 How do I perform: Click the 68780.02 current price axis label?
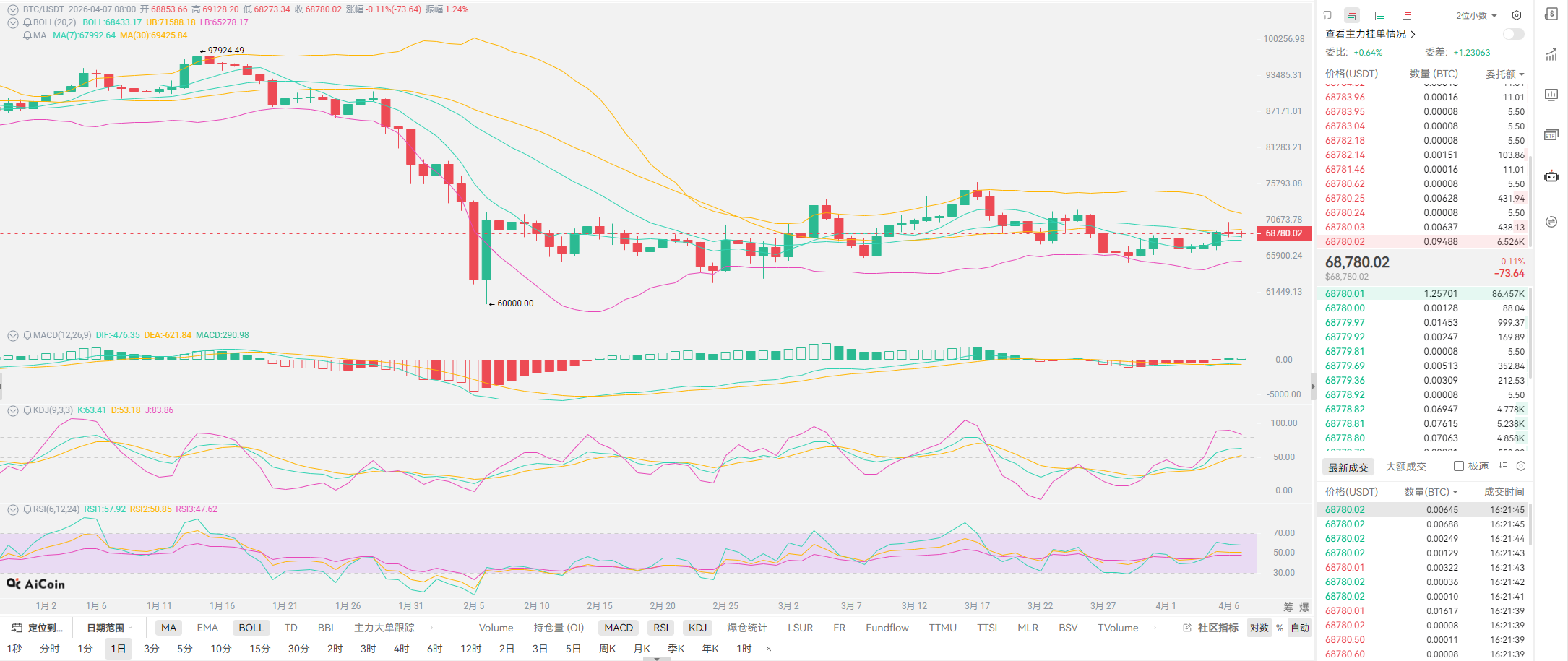(x=1283, y=233)
